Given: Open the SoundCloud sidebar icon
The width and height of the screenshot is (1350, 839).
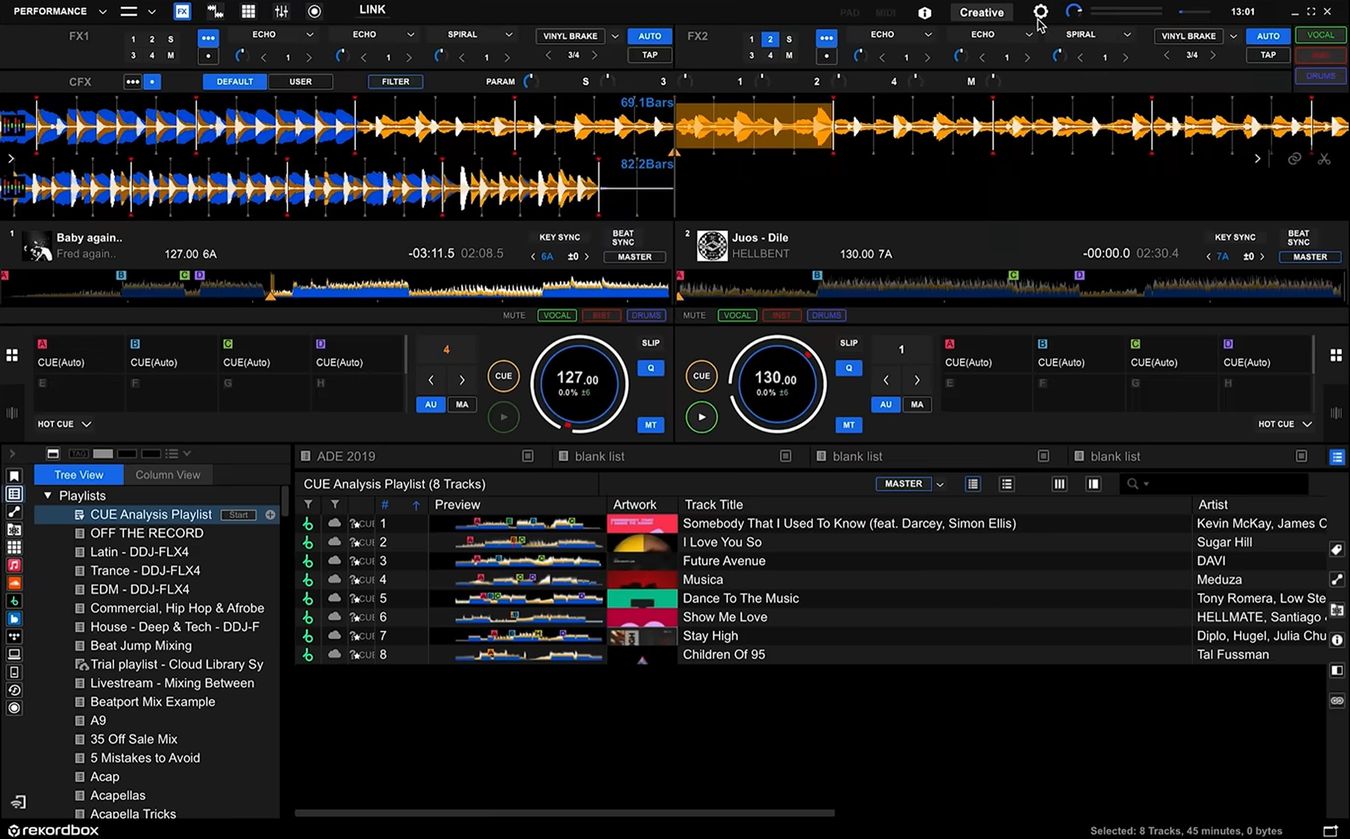Looking at the screenshot, I should coord(14,583).
